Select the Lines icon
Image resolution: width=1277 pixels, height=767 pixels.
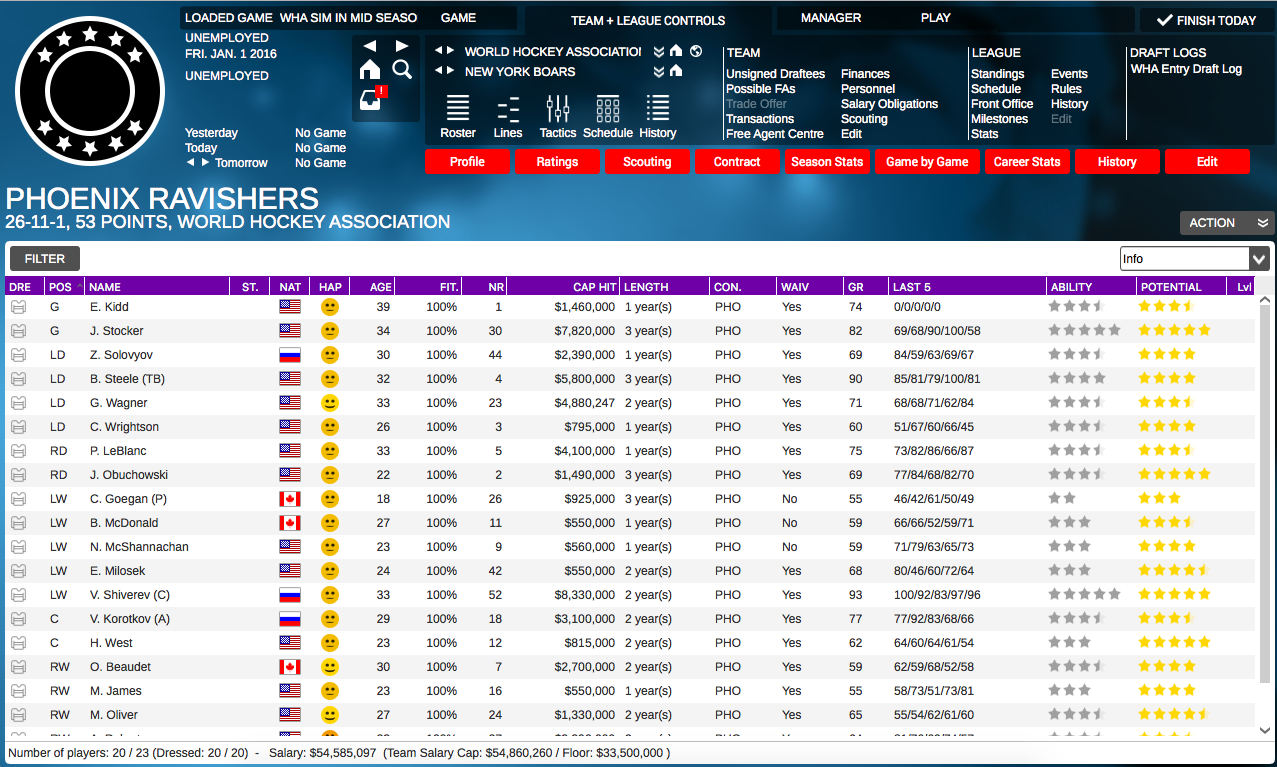[x=507, y=110]
